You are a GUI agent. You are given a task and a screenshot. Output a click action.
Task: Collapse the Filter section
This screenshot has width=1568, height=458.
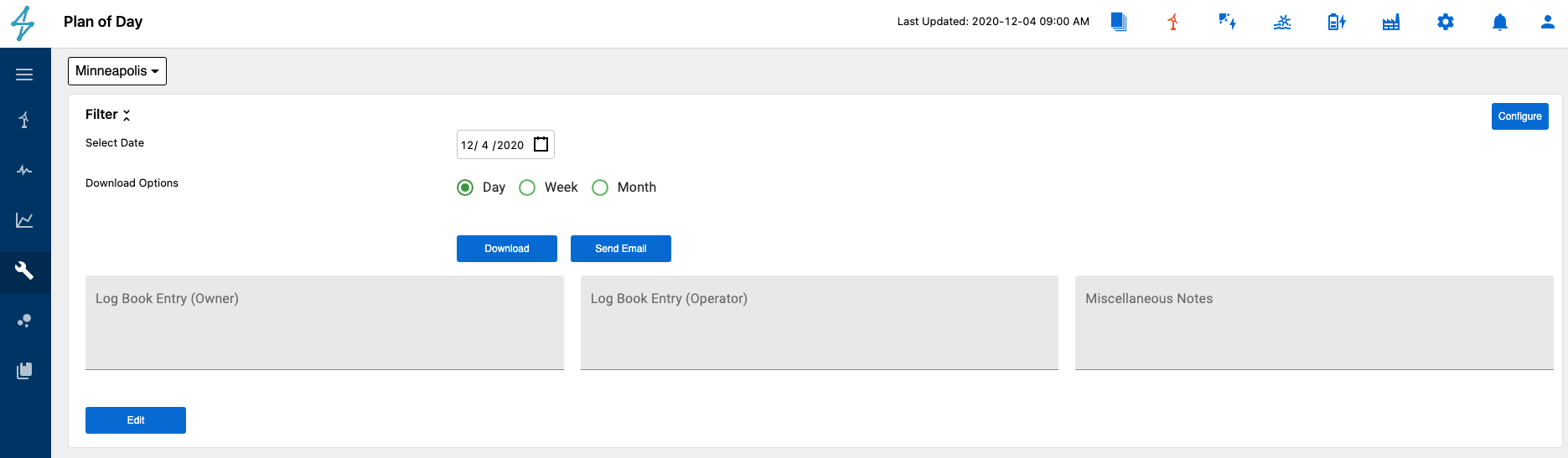(127, 115)
